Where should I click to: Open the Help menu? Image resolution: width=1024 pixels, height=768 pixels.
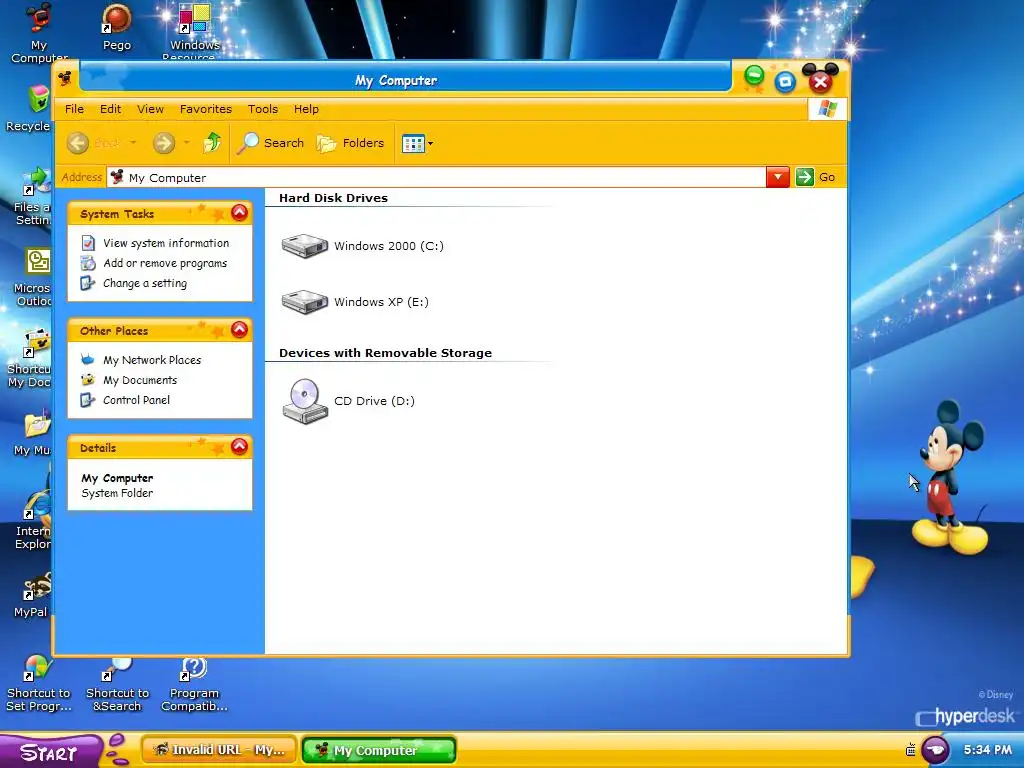306,109
